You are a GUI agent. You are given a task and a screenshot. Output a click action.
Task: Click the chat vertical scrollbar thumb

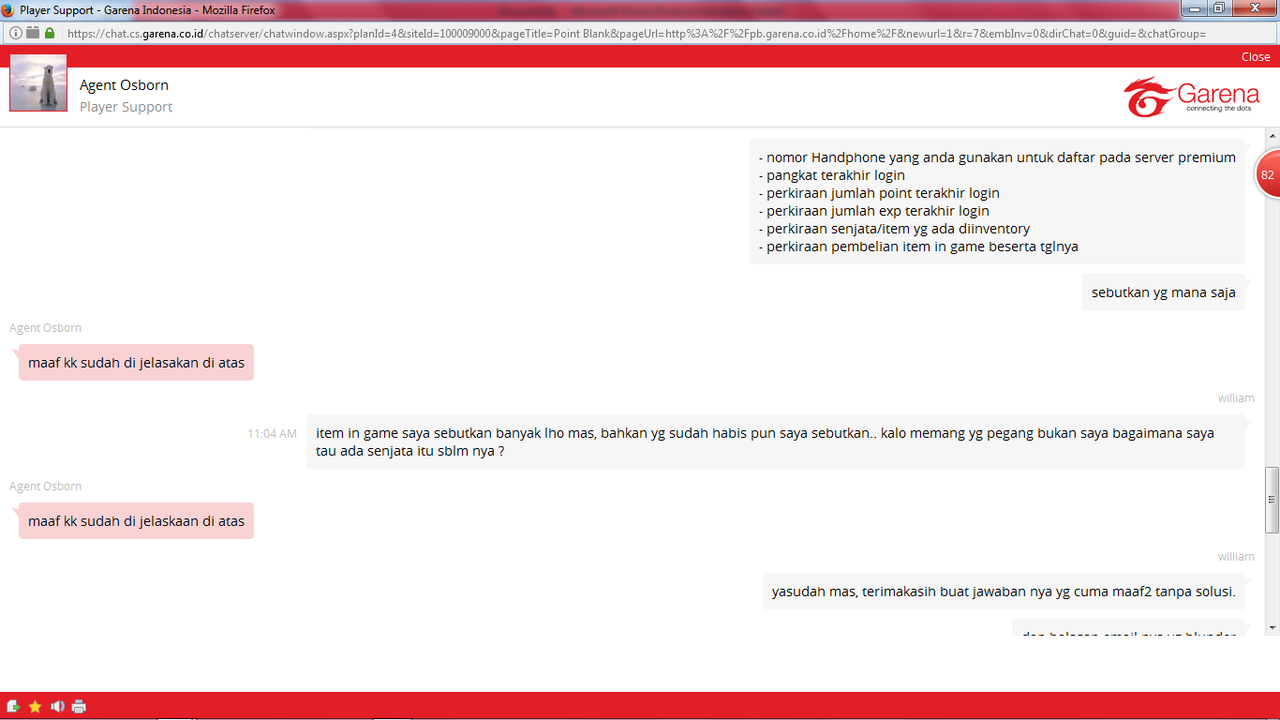pos(1272,500)
